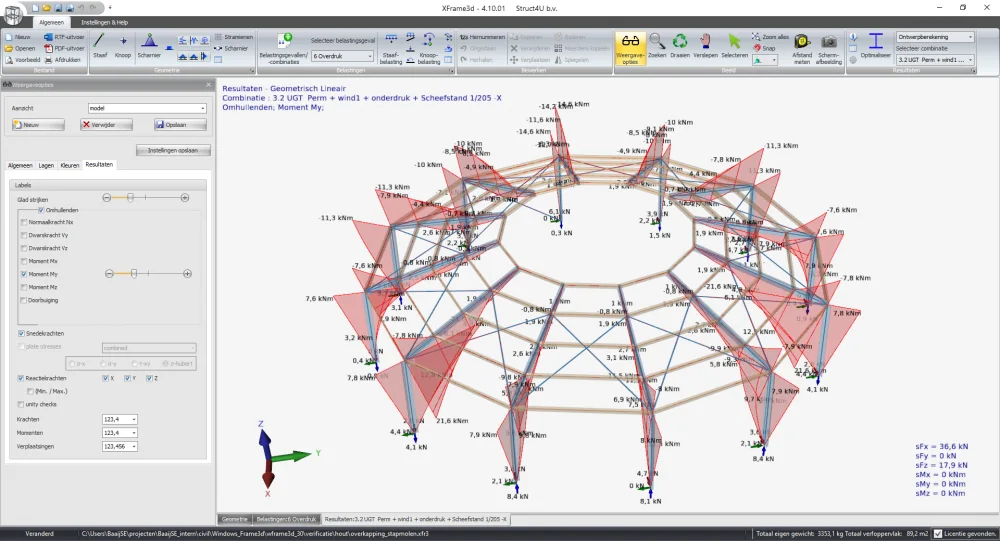Click the Verwijder button
Image resolution: width=1000 pixels, height=541 pixels.
point(107,125)
